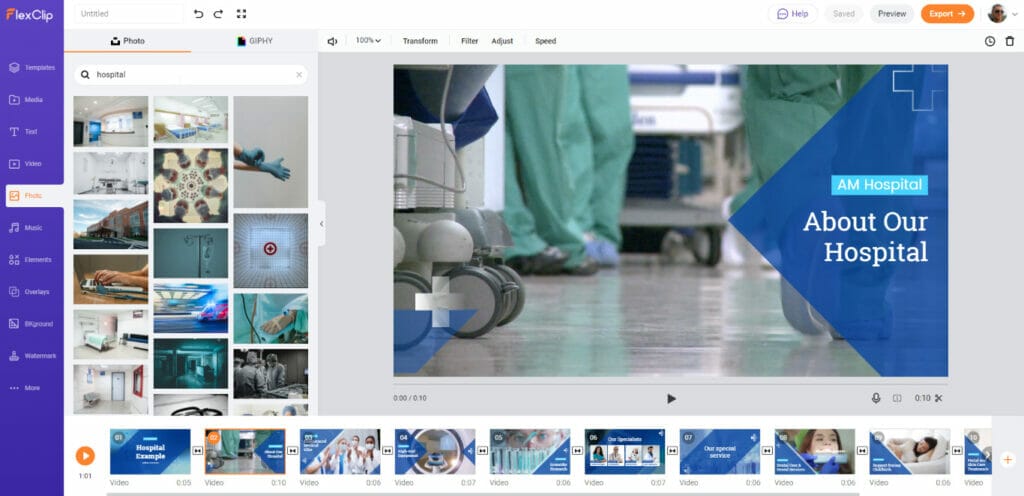Screen dimensions: 1024x496
Task: Click the Help button
Action: (x=792, y=14)
